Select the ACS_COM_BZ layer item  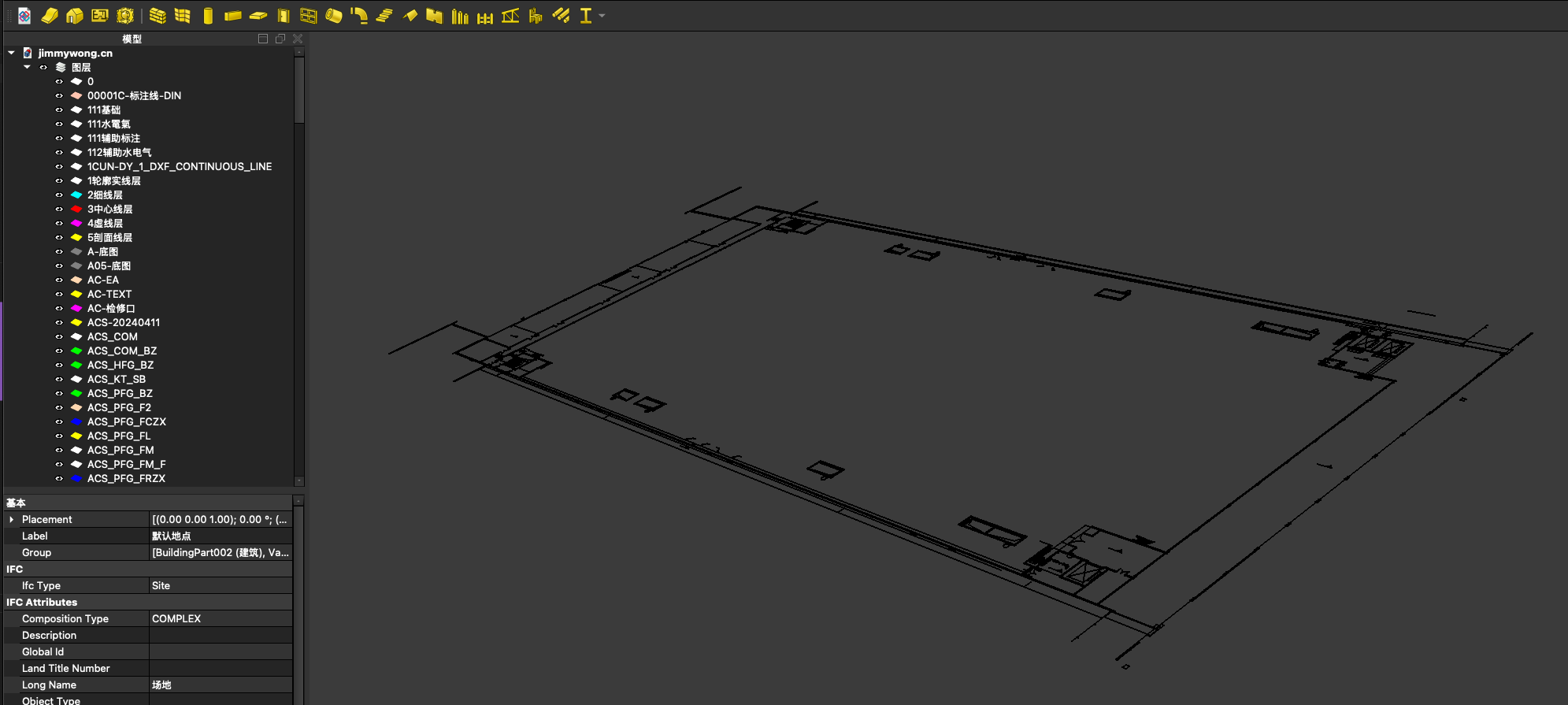(x=121, y=351)
